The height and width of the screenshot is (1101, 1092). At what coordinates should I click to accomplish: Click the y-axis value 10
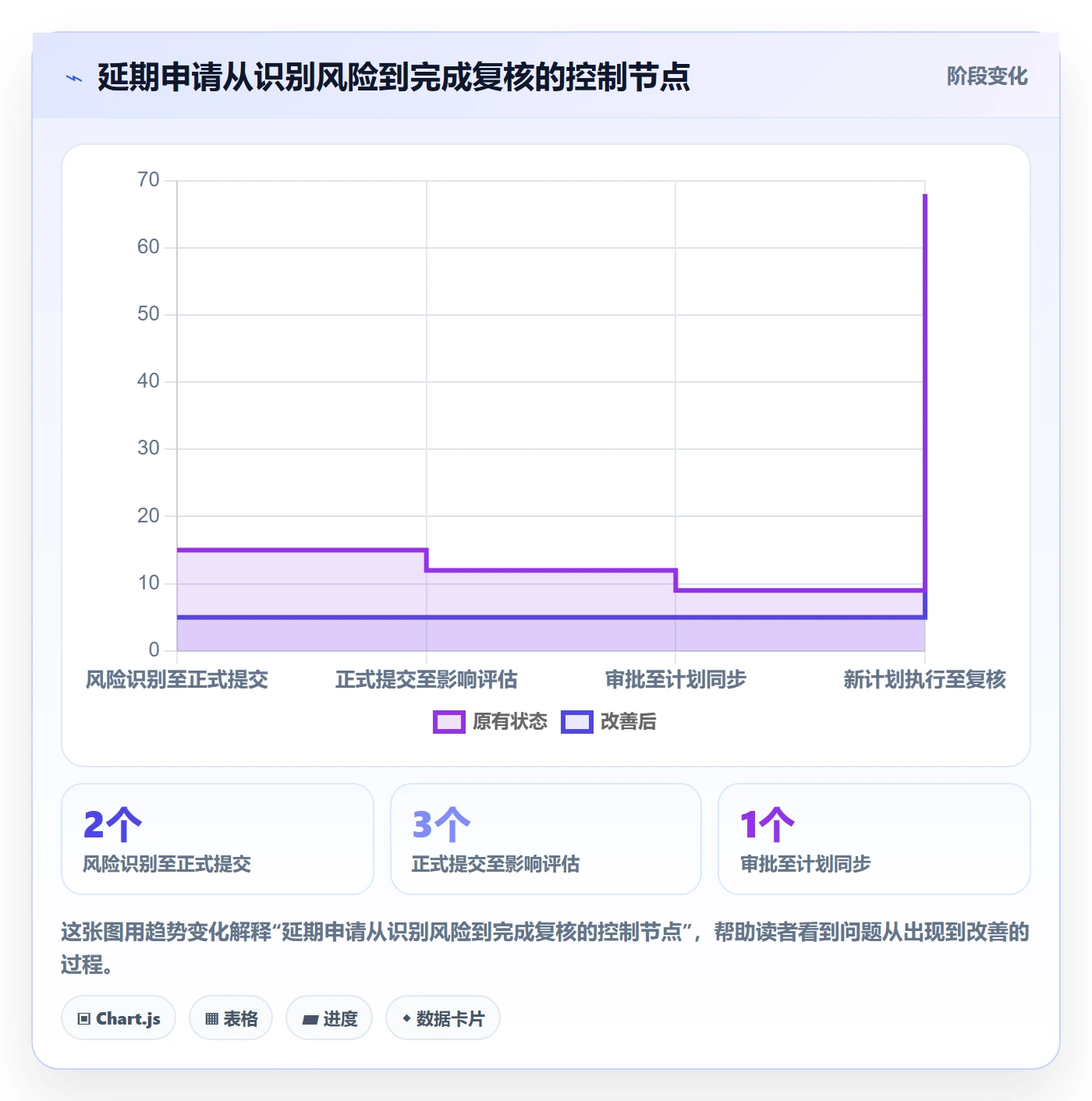(148, 582)
